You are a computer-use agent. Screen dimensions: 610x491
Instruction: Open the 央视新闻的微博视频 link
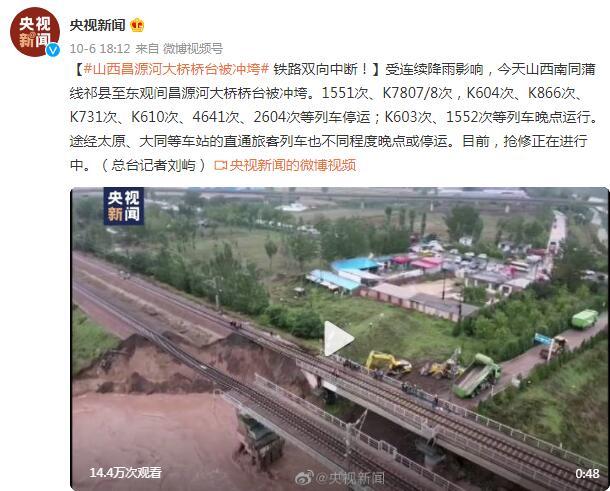point(293,165)
